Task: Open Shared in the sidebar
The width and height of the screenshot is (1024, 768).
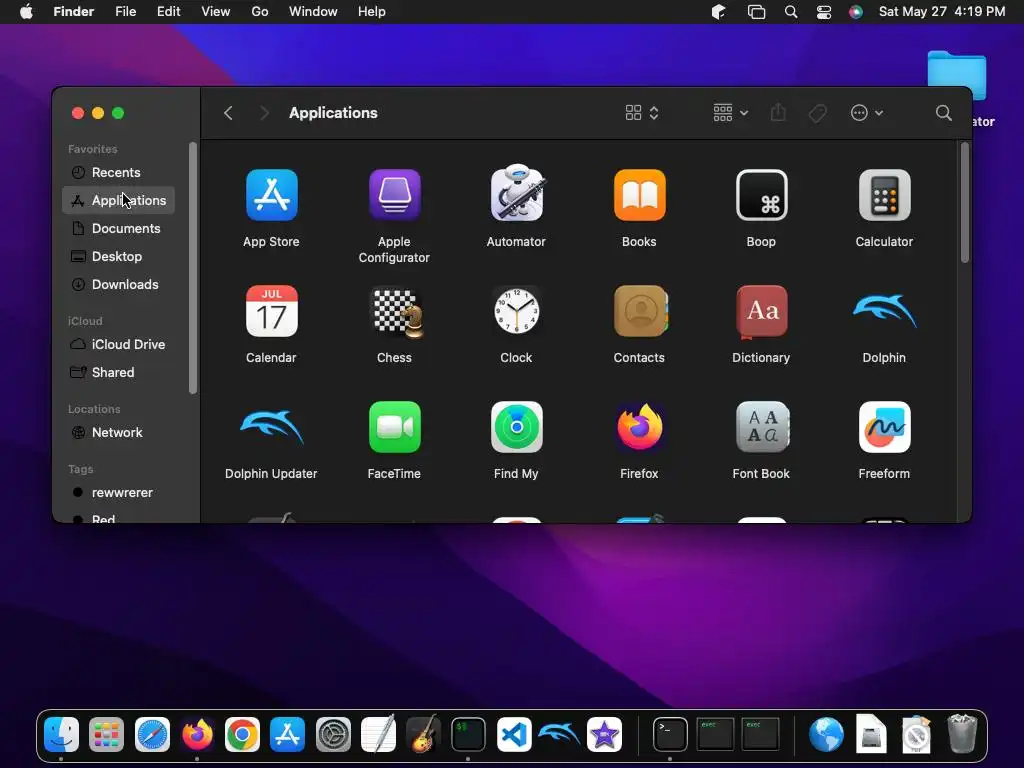Action: pyautogui.click(x=118, y=372)
